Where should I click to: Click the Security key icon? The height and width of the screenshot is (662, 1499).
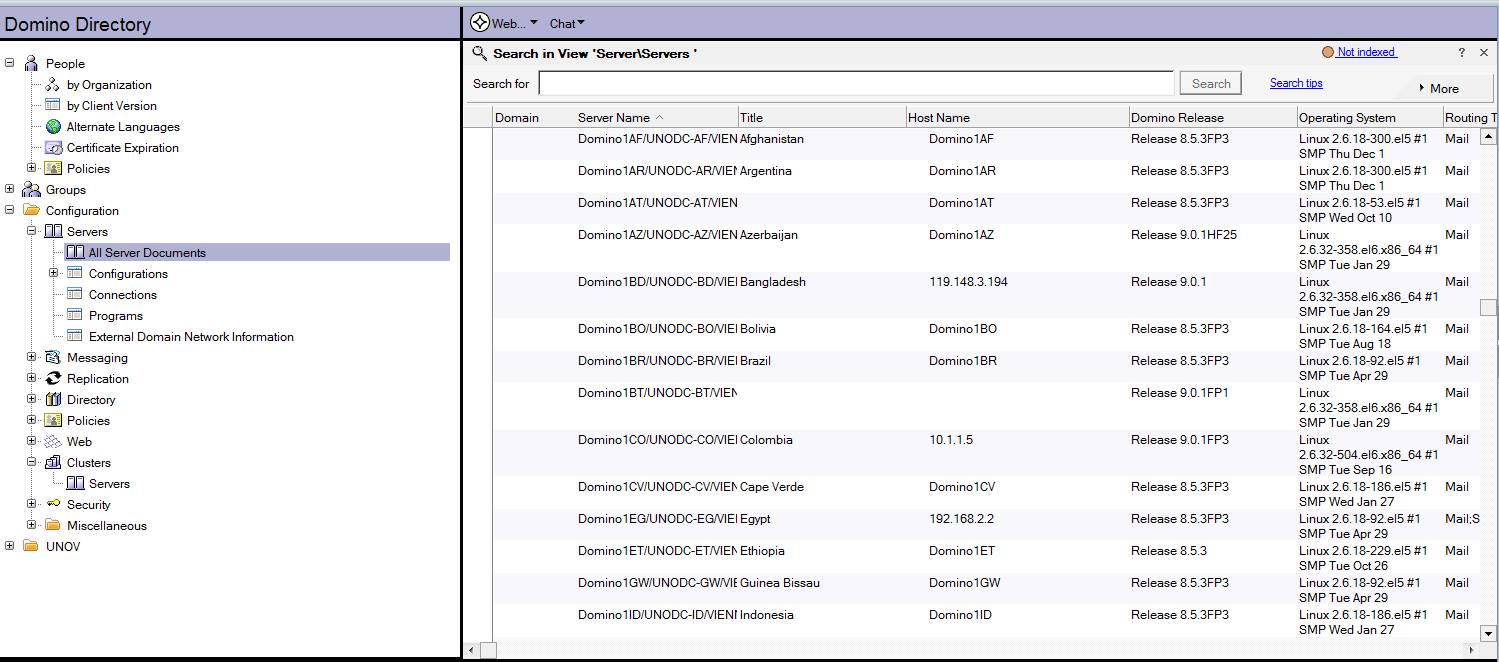pyautogui.click(x=53, y=505)
